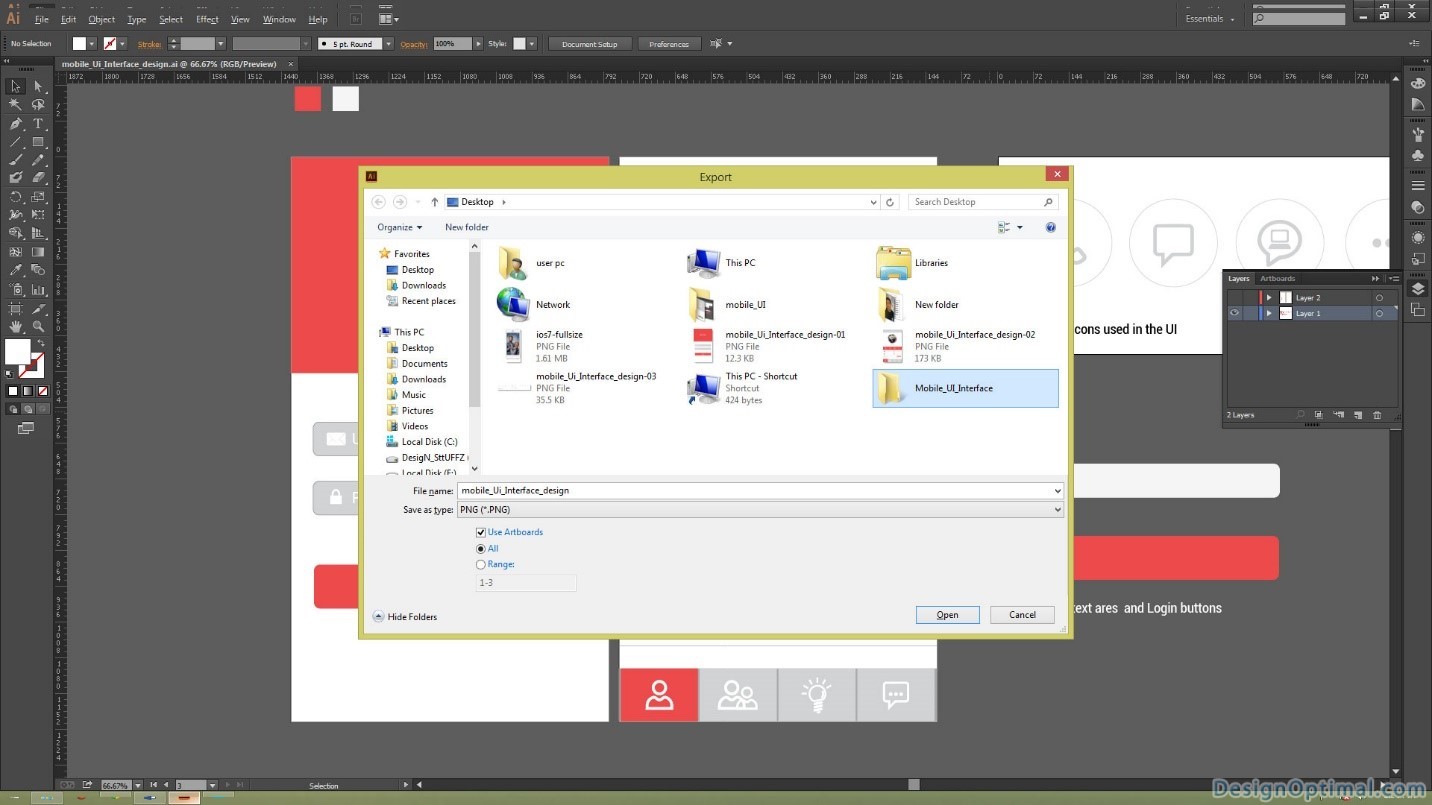The width and height of the screenshot is (1432, 805).
Task: Select the Pen tool
Action: (16, 124)
